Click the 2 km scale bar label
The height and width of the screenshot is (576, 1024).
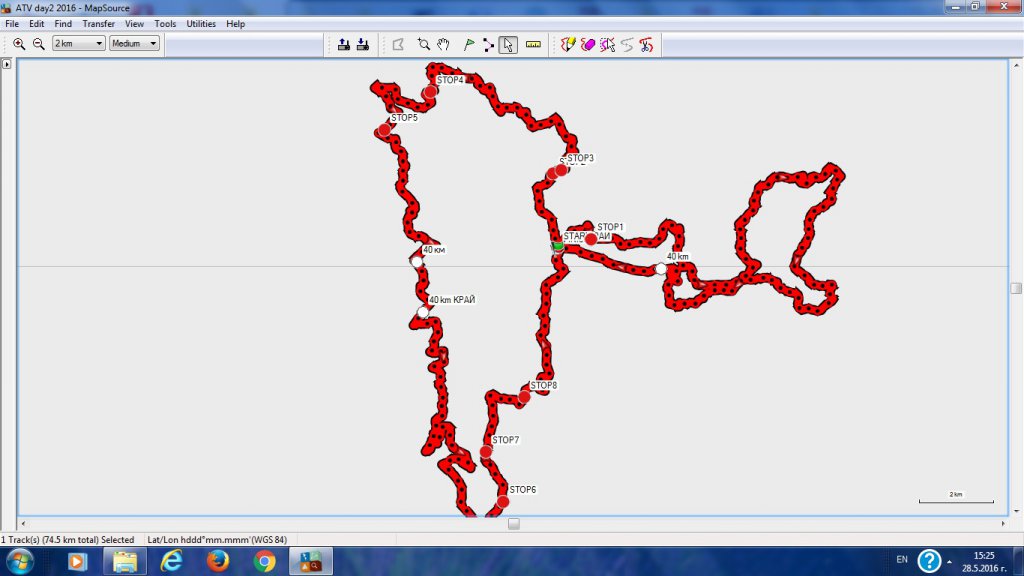955,494
